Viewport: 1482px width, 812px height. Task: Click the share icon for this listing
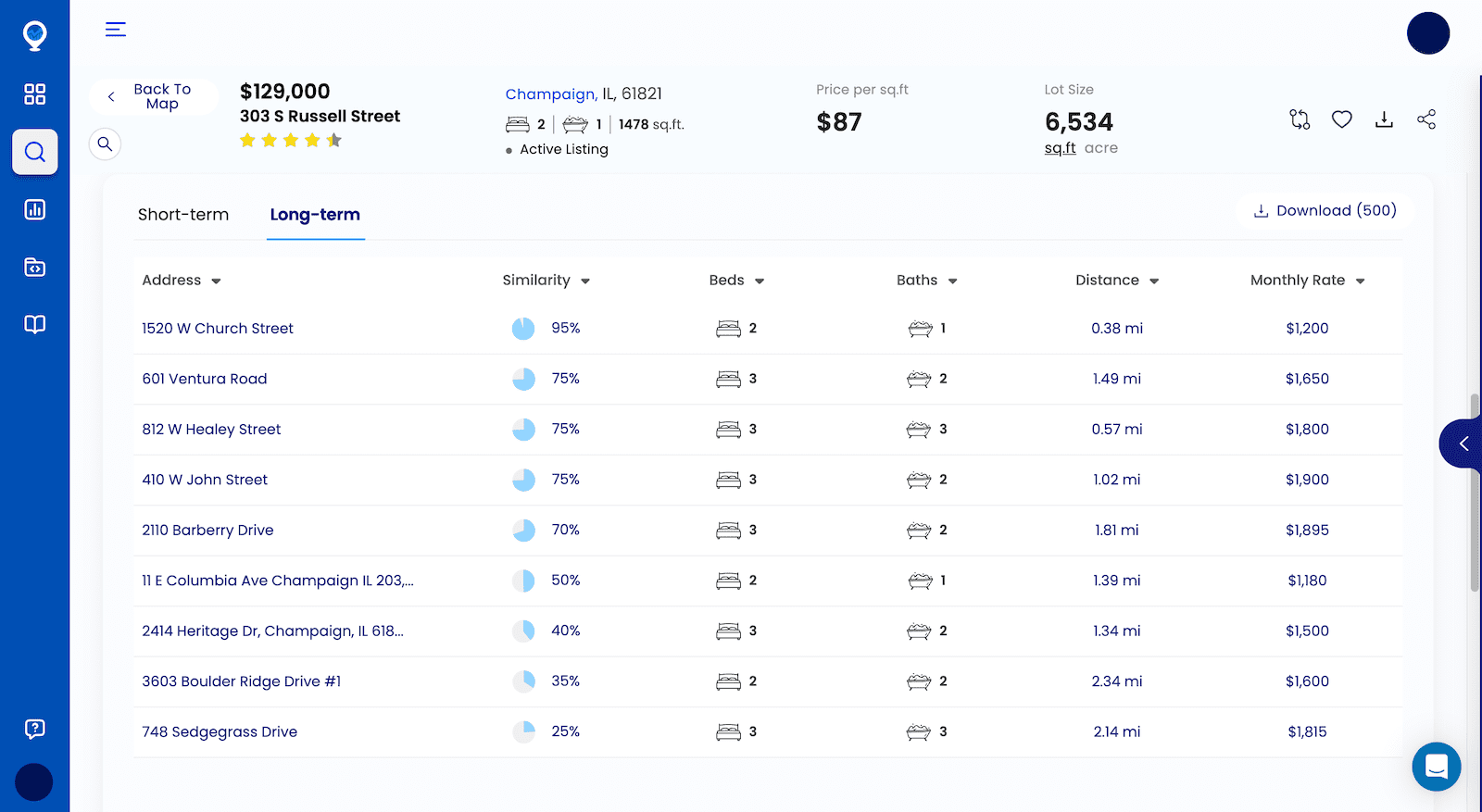(x=1425, y=119)
